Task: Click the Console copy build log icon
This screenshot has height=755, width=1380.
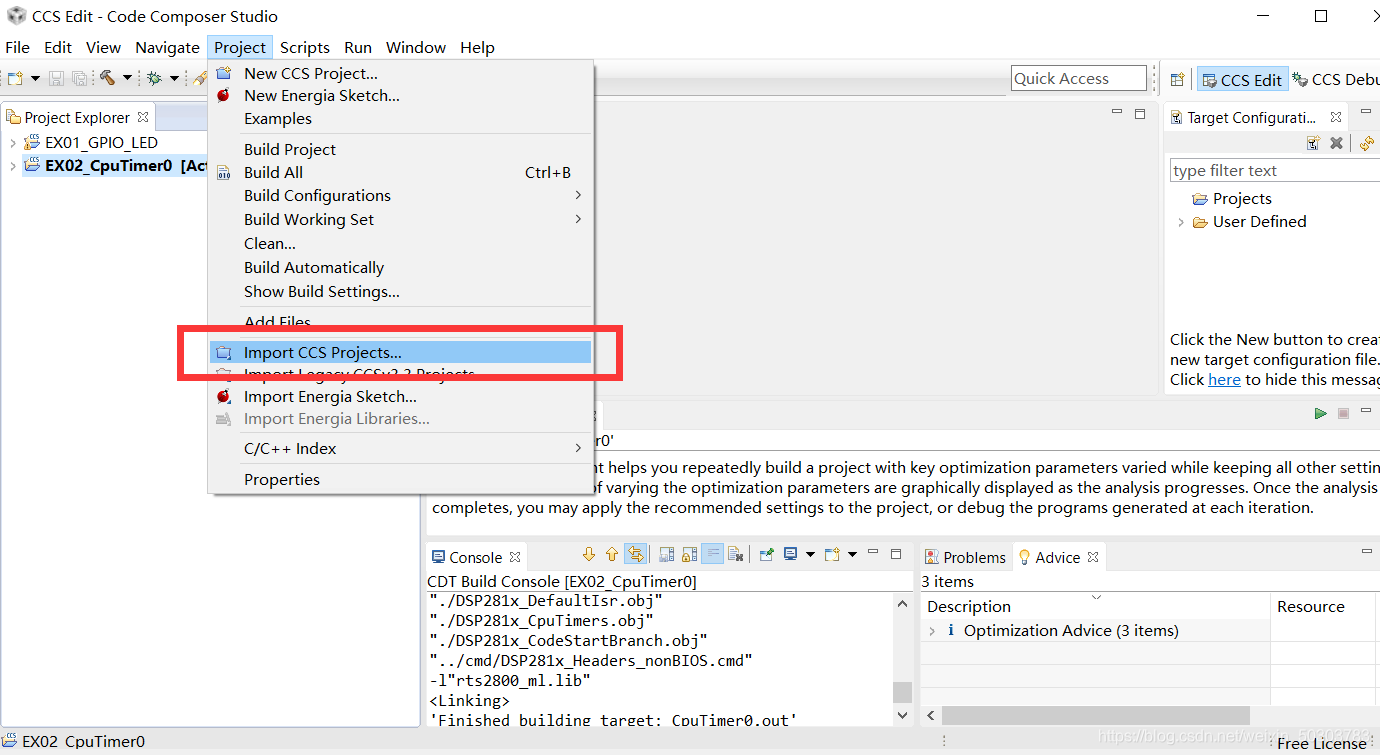Action: click(x=666, y=554)
